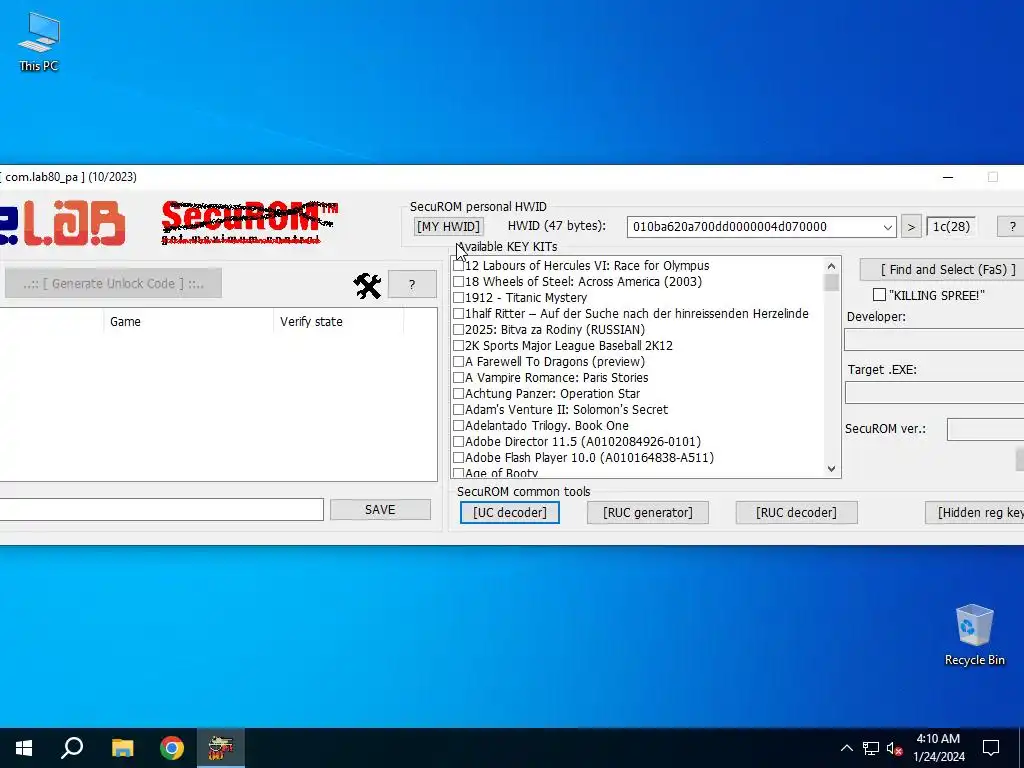This screenshot has width=1024, height=768.
Task: Expand the HWID combo box dropdown
Action: (x=888, y=227)
